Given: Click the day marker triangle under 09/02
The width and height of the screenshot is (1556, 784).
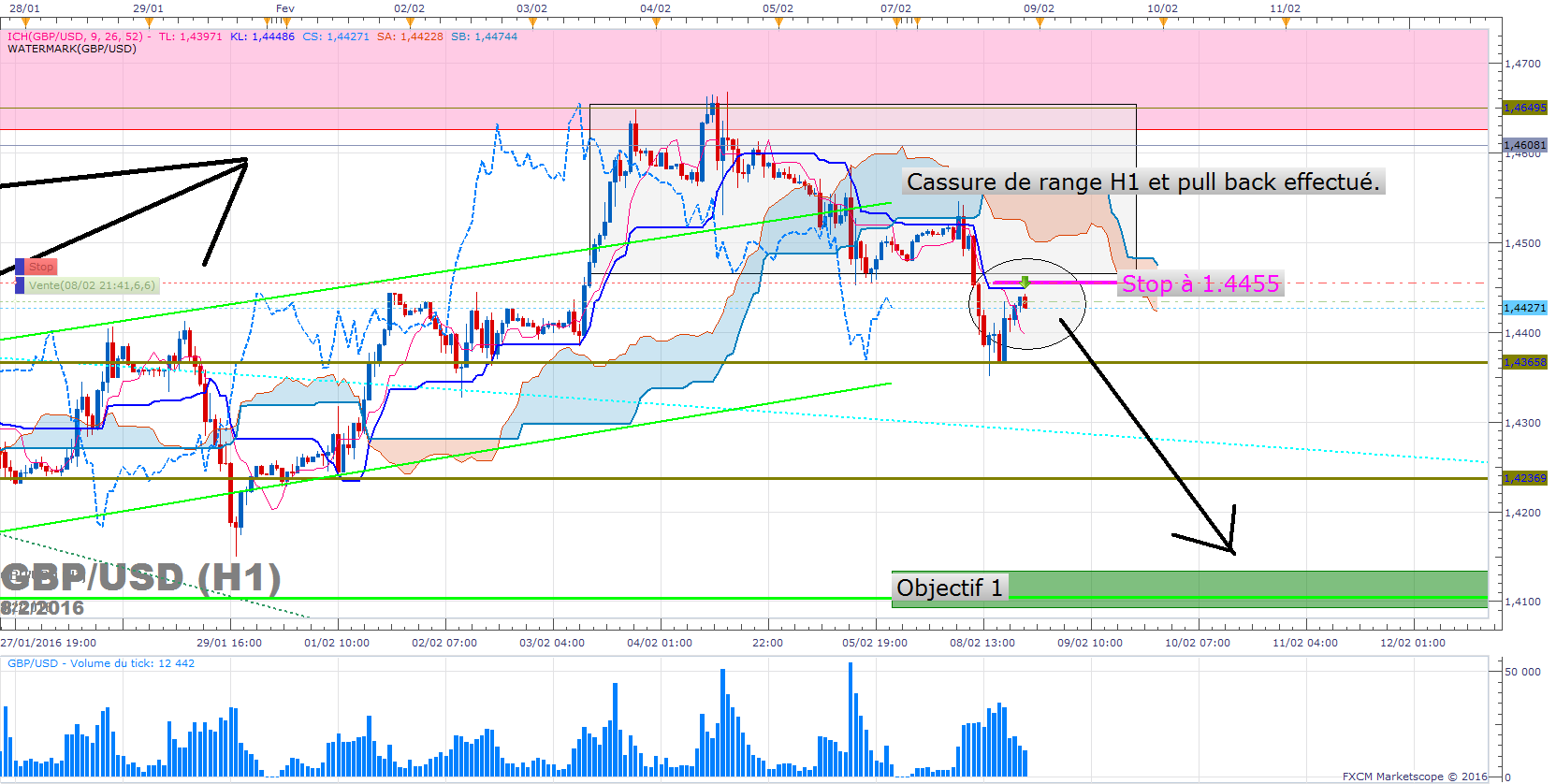Looking at the screenshot, I should click(x=1039, y=22).
